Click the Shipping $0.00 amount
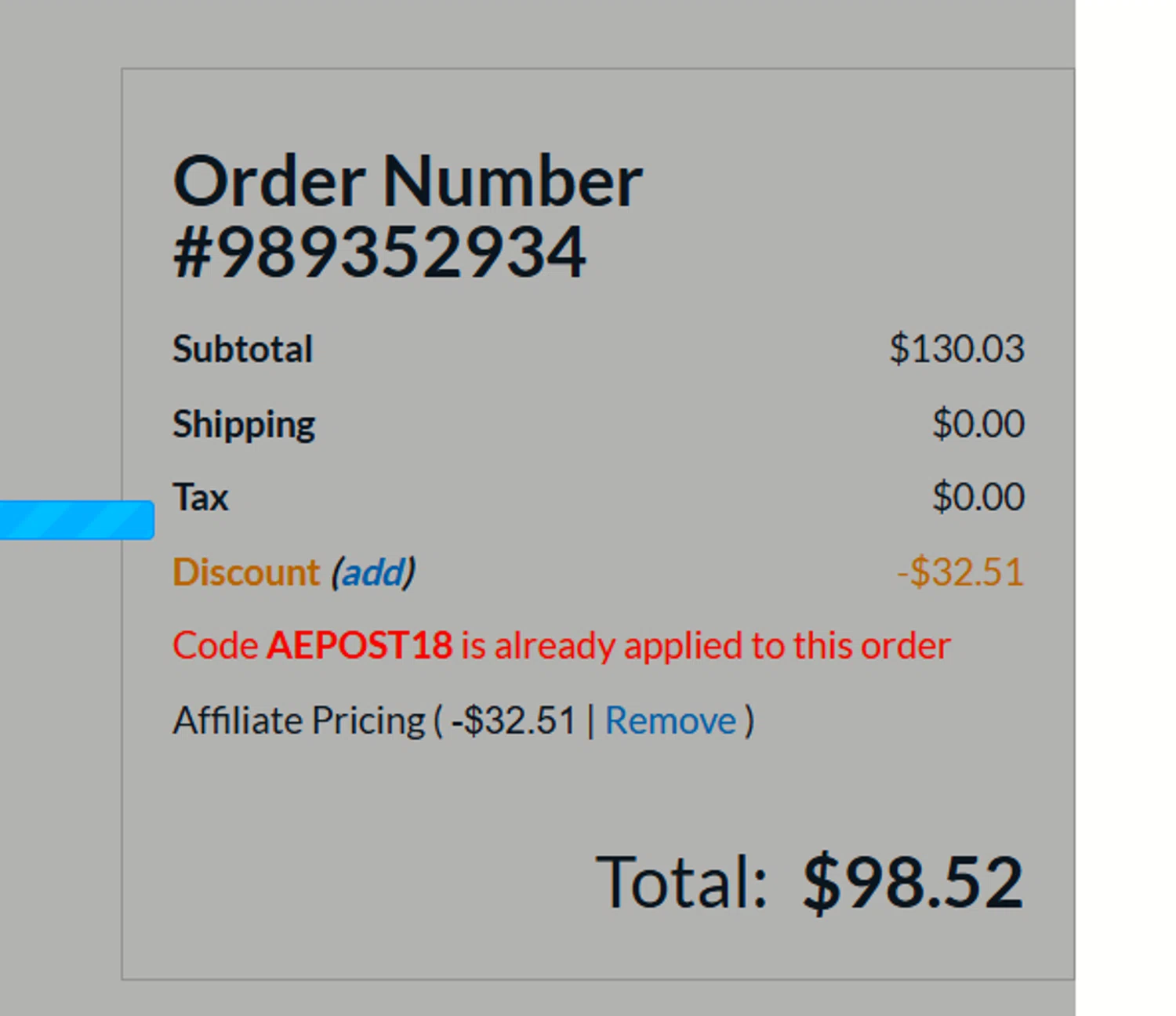The width and height of the screenshot is (1176, 1016). (978, 424)
